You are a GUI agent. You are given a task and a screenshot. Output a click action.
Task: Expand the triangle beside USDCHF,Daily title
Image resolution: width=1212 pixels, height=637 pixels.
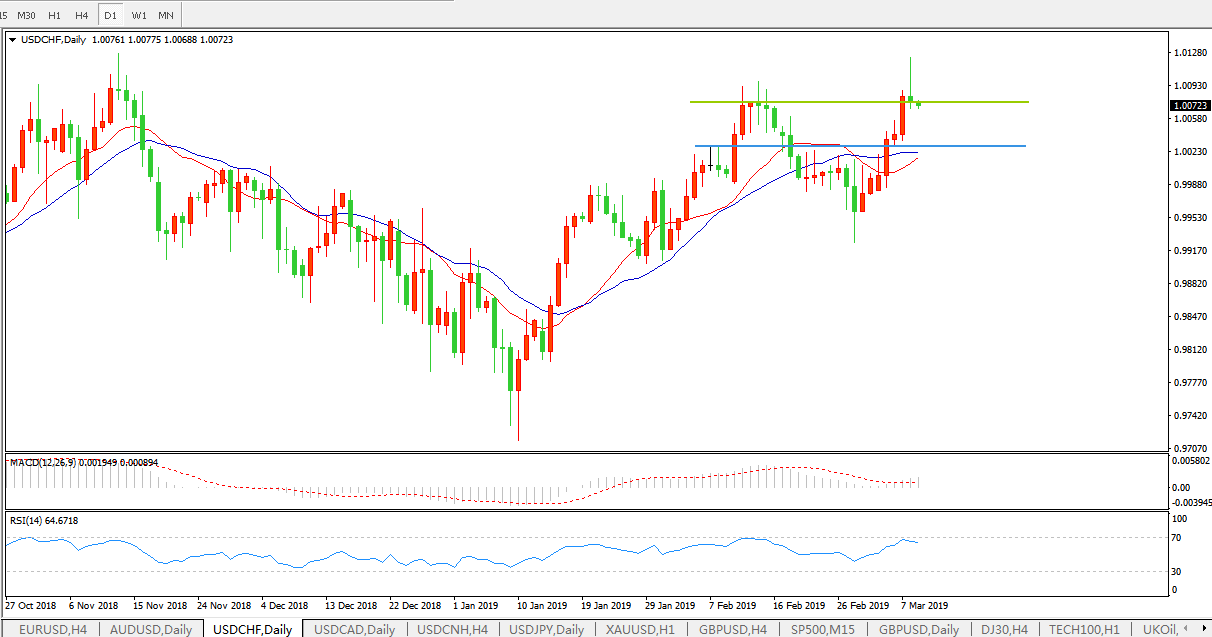coord(13,40)
